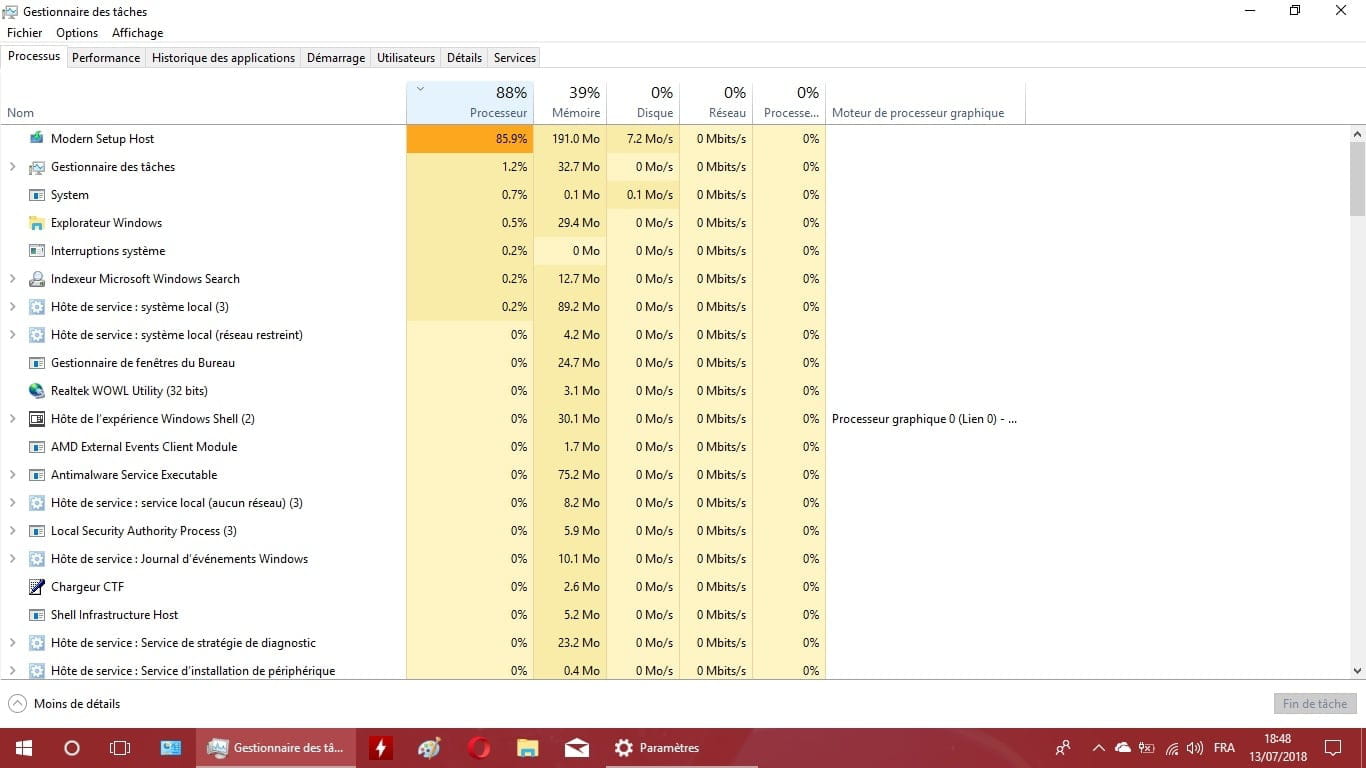Expand Hôte de service : système local (réseau restreint)
Screen dimensions: 1366x768
click(12, 334)
